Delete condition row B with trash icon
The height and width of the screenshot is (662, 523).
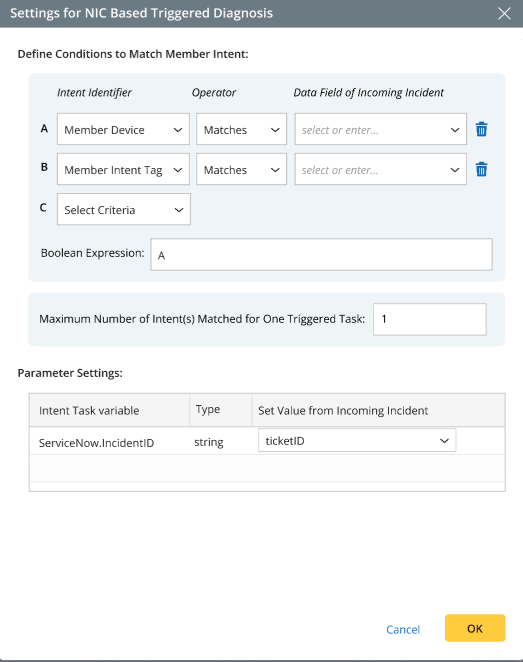click(481, 169)
